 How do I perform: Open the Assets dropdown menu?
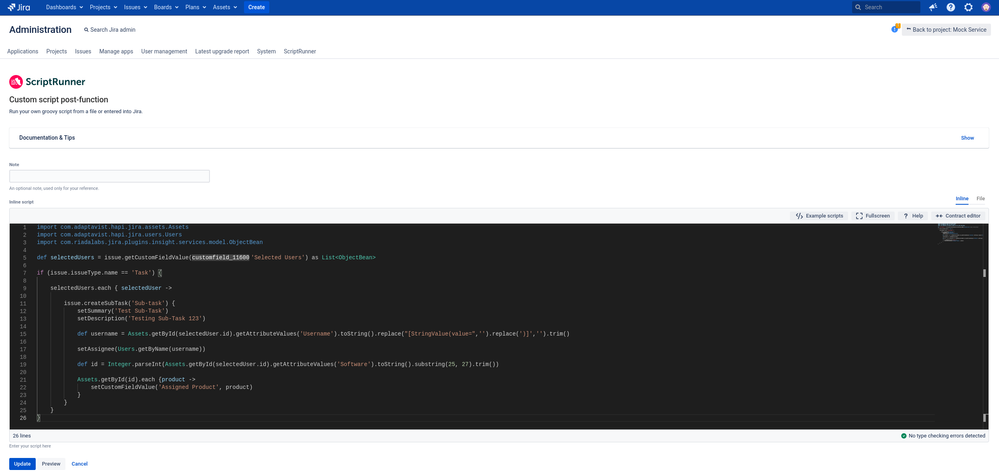[225, 7]
